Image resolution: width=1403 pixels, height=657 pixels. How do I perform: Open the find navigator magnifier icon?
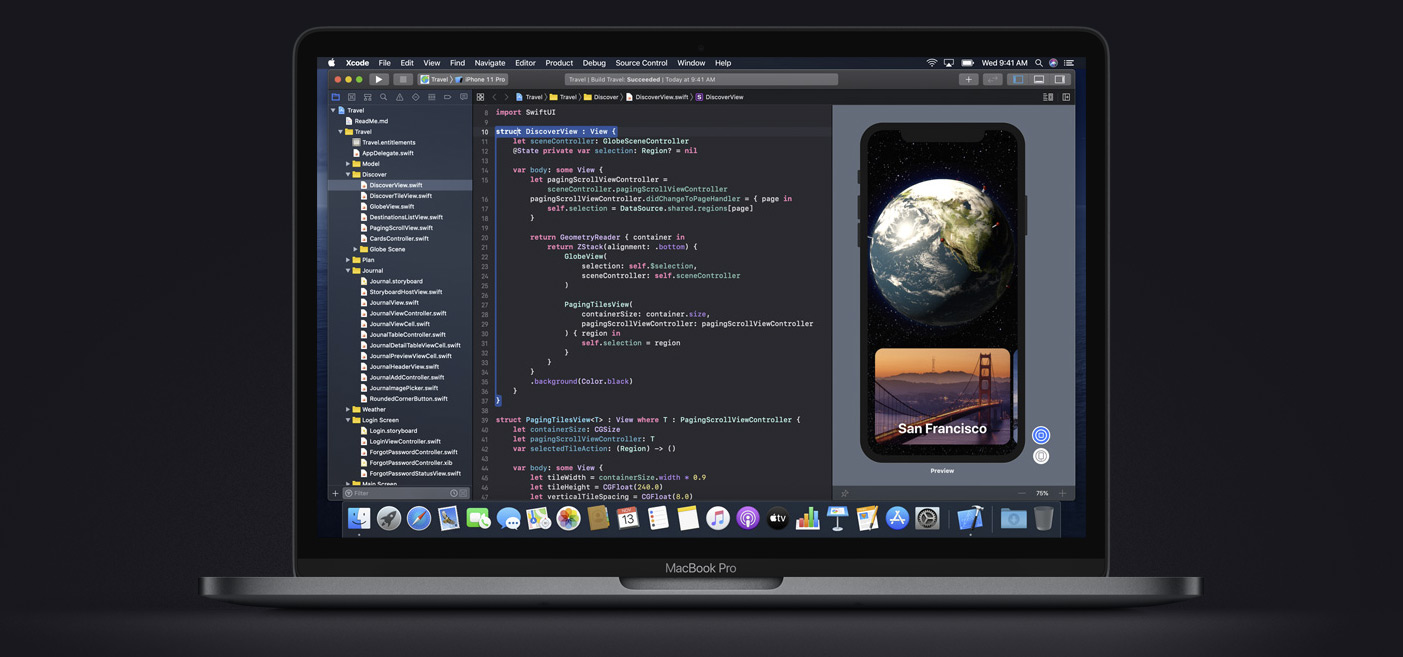(383, 97)
